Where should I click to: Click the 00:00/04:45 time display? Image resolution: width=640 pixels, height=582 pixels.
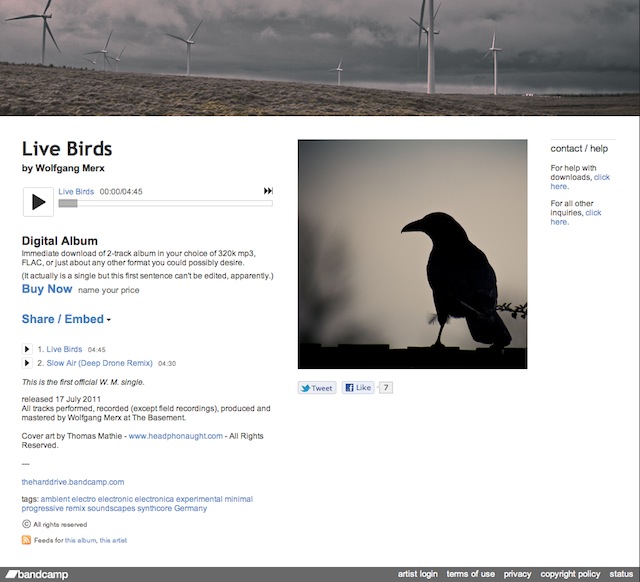(x=121, y=191)
